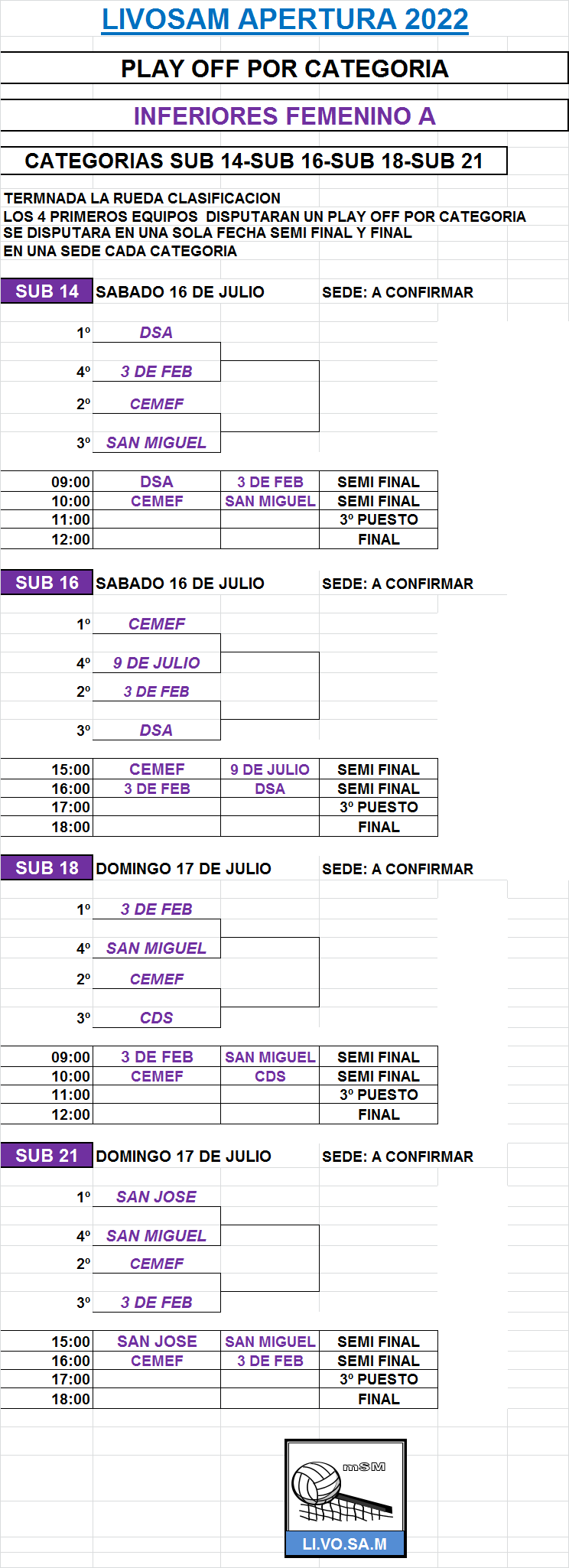Select the purple SUB 21 category label

pos(47,1156)
